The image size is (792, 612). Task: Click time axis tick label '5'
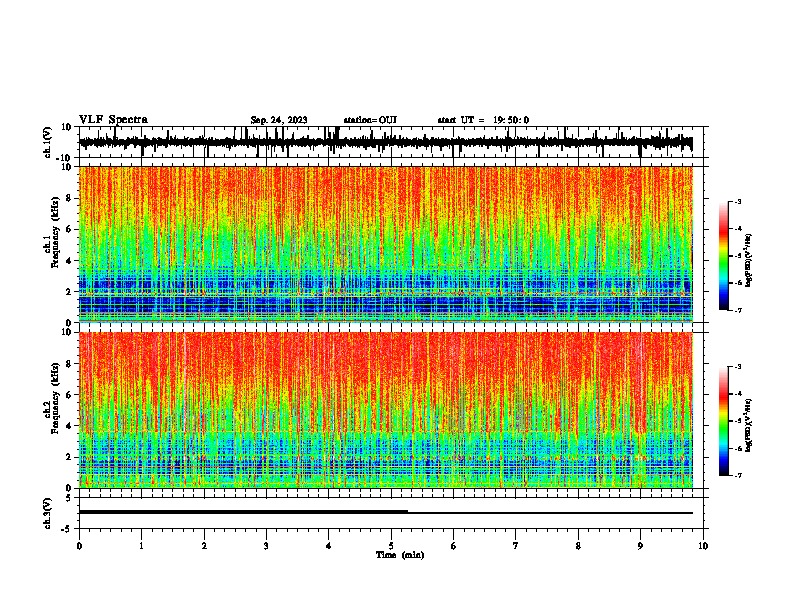tap(391, 546)
